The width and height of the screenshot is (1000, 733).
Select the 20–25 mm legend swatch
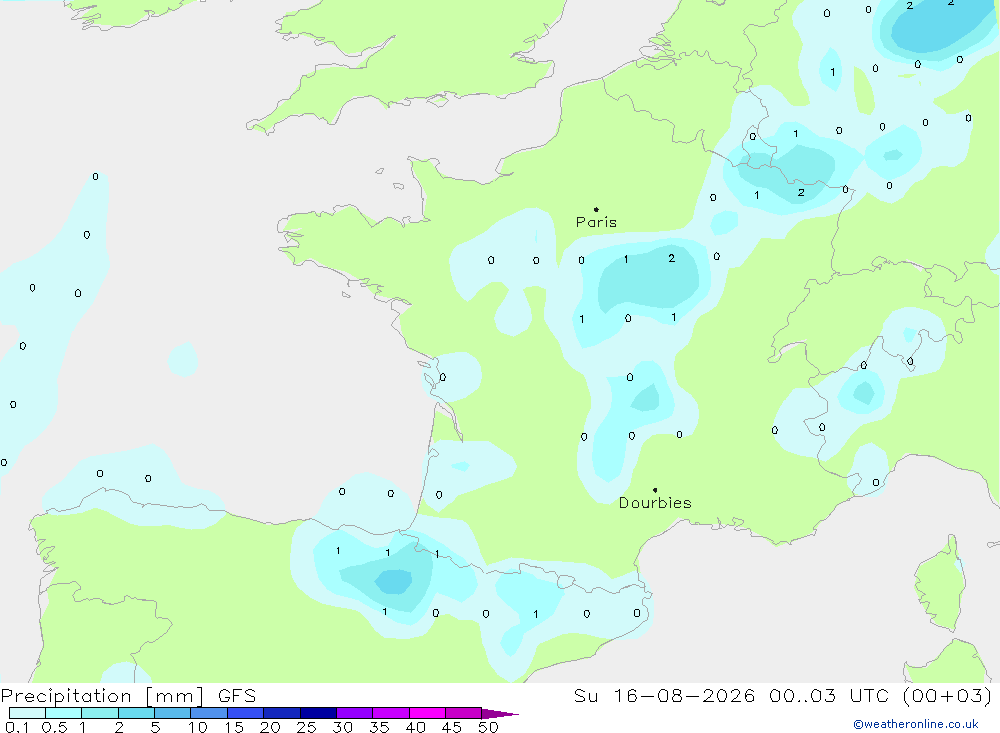pos(282,713)
